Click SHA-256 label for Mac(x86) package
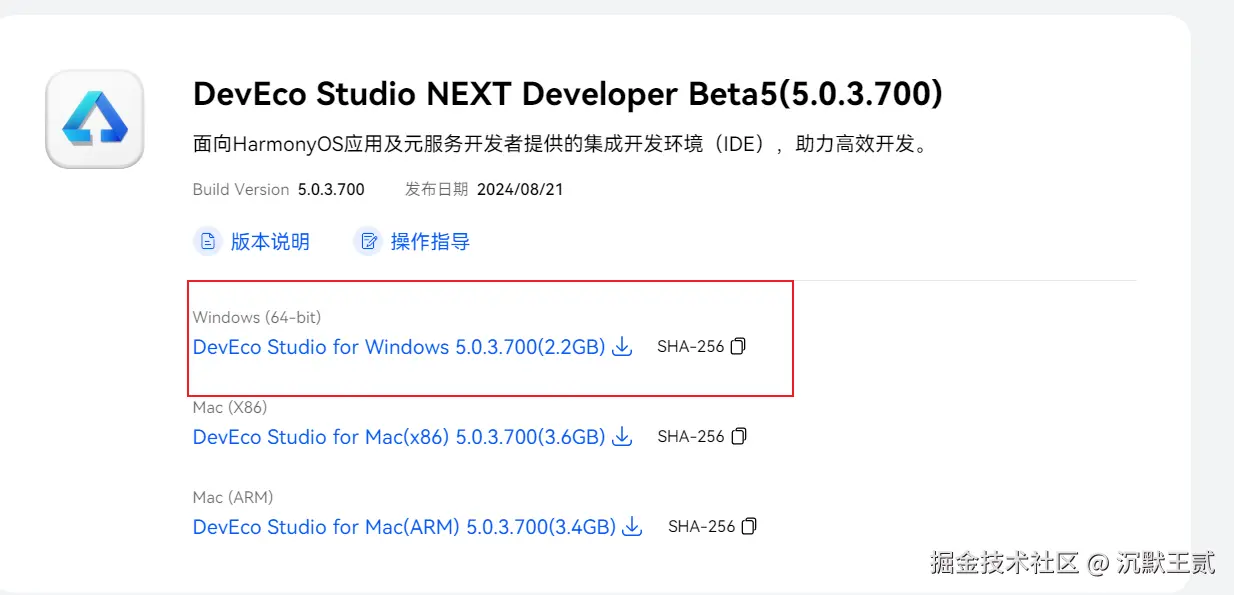The image size is (1234, 595). 690,437
